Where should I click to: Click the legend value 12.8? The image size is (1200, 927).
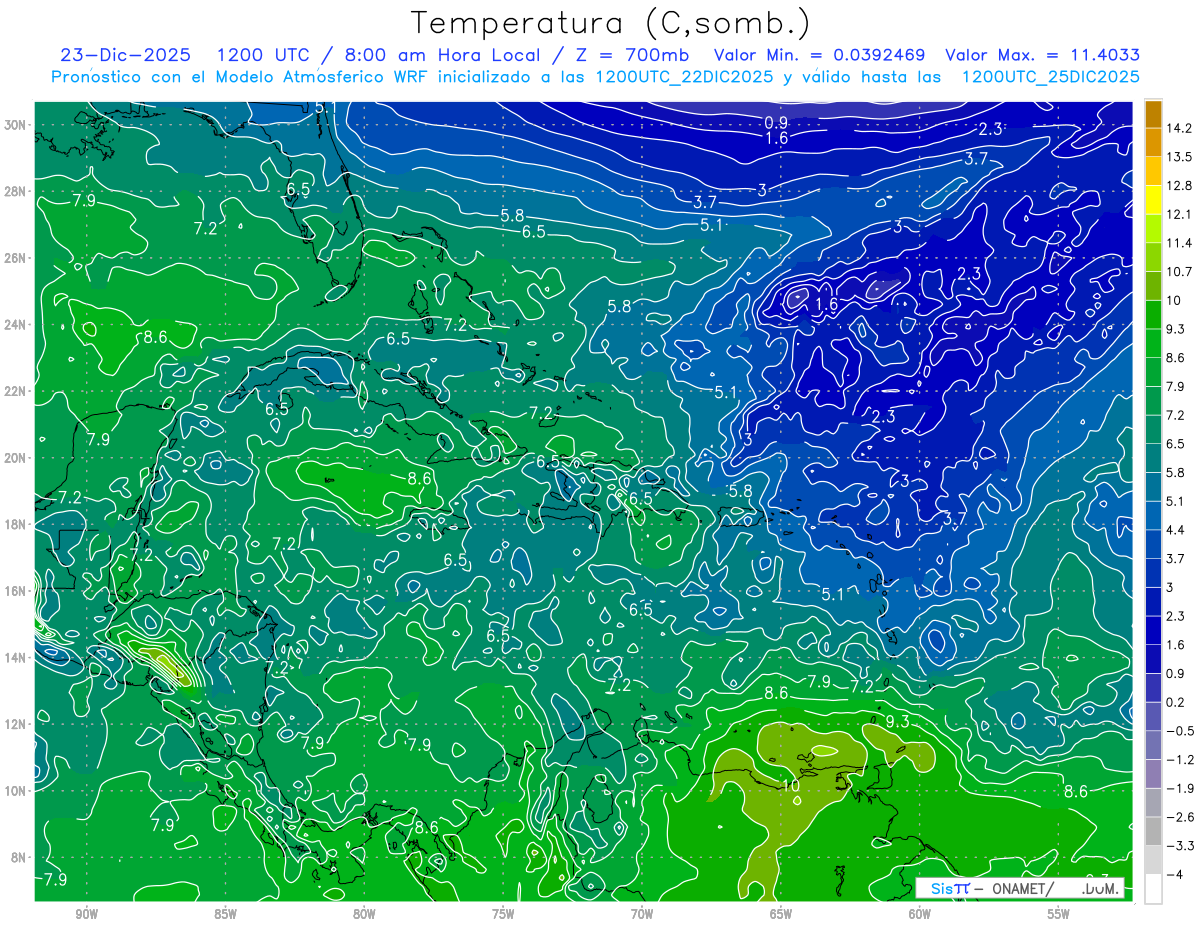[x=1180, y=185]
